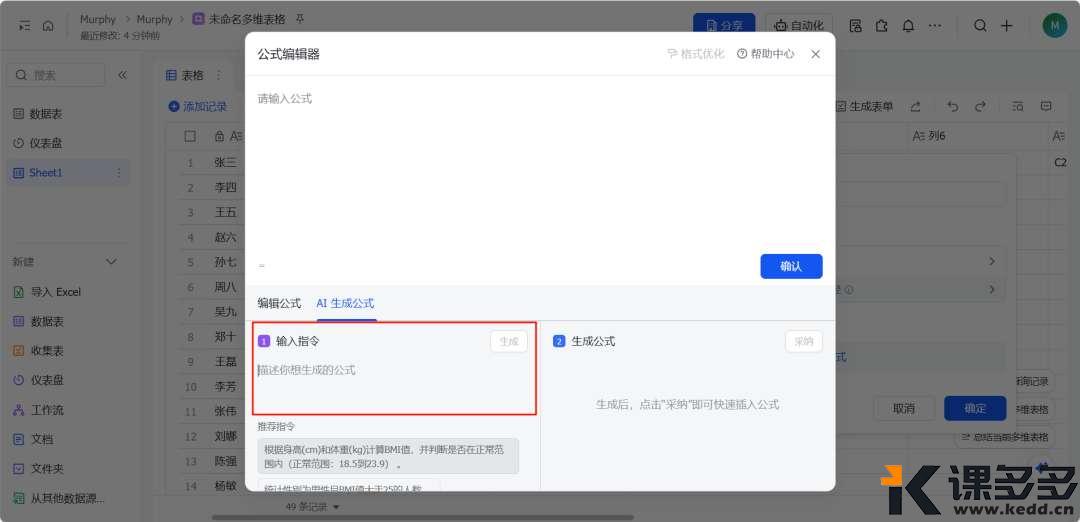
Task: Click the first Murphy breadcrumb
Action: 98,19
